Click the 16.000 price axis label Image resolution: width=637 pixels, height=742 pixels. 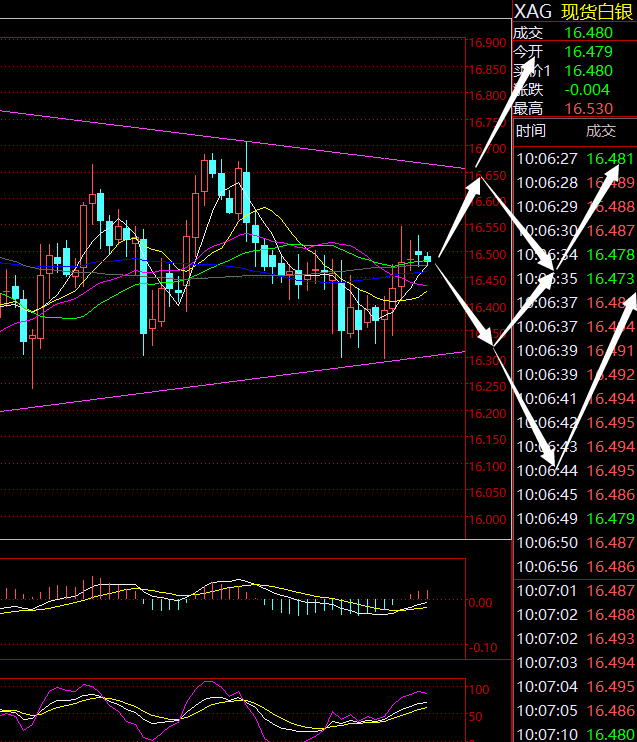tap(487, 520)
